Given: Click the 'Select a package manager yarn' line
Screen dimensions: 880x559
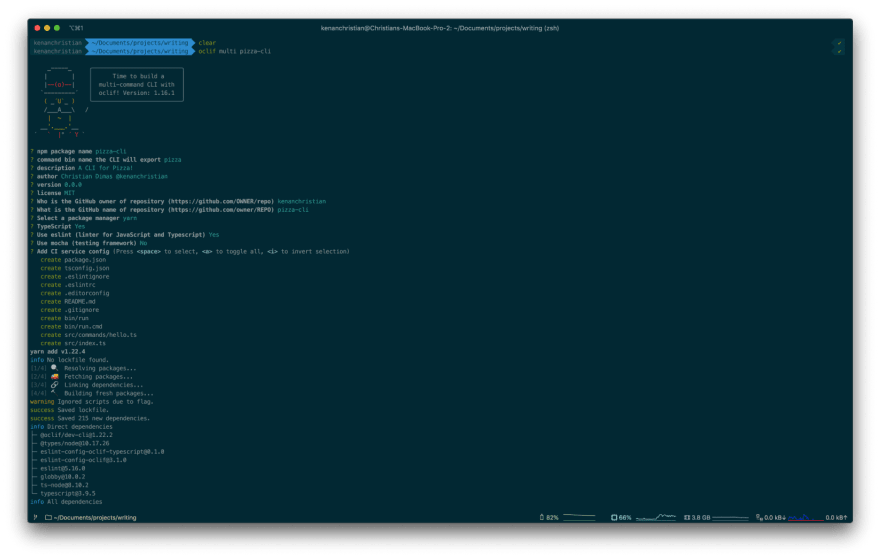Looking at the screenshot, I should click(x=83, y=218).
